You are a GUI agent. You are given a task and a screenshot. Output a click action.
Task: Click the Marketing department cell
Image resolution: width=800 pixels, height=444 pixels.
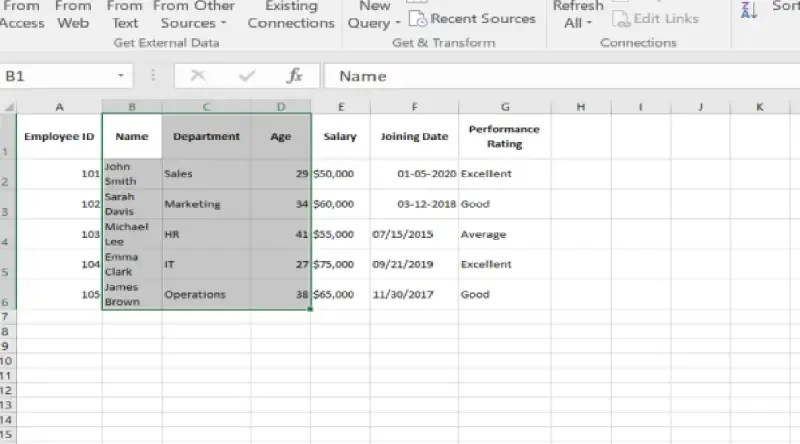click(207, 204)
